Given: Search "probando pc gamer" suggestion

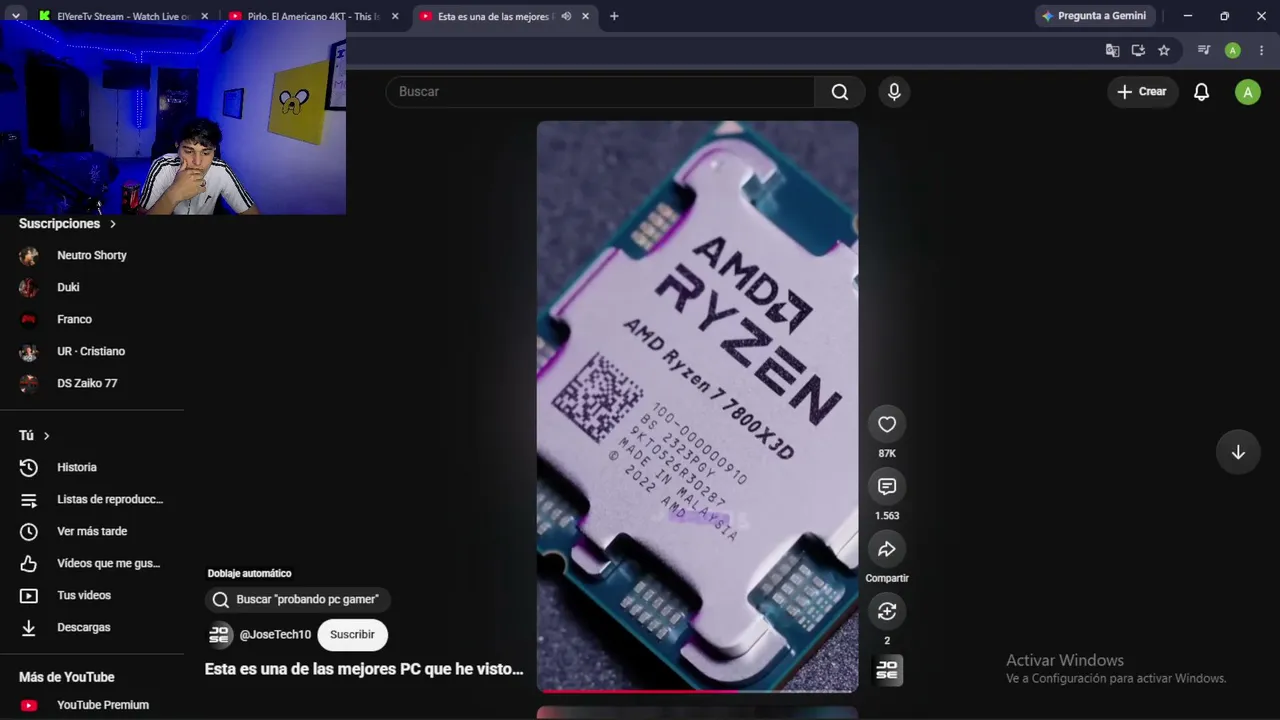Looking at the screenshot, I should click(297, 599).
